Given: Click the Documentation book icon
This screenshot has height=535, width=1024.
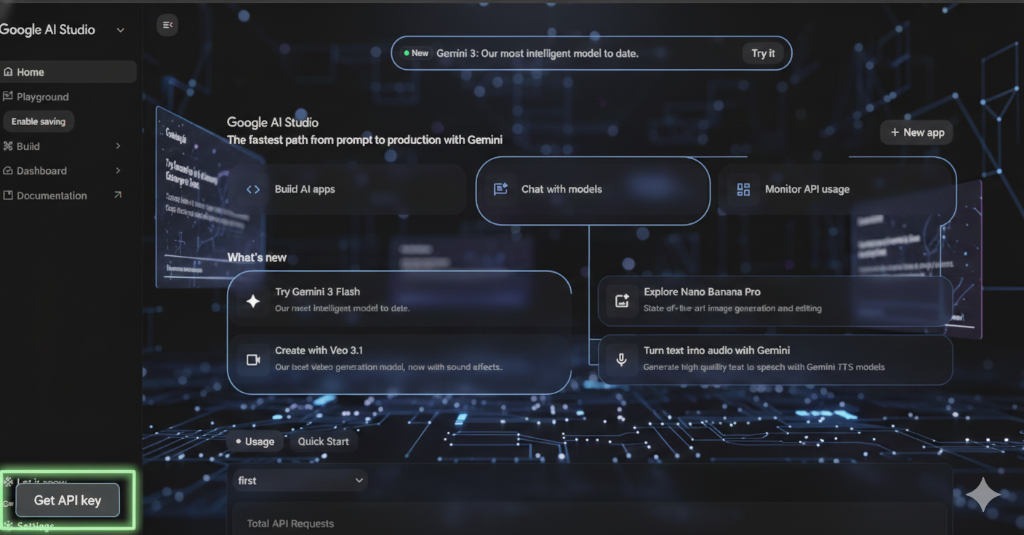Looking at the screenshot, I should (8, 195).
